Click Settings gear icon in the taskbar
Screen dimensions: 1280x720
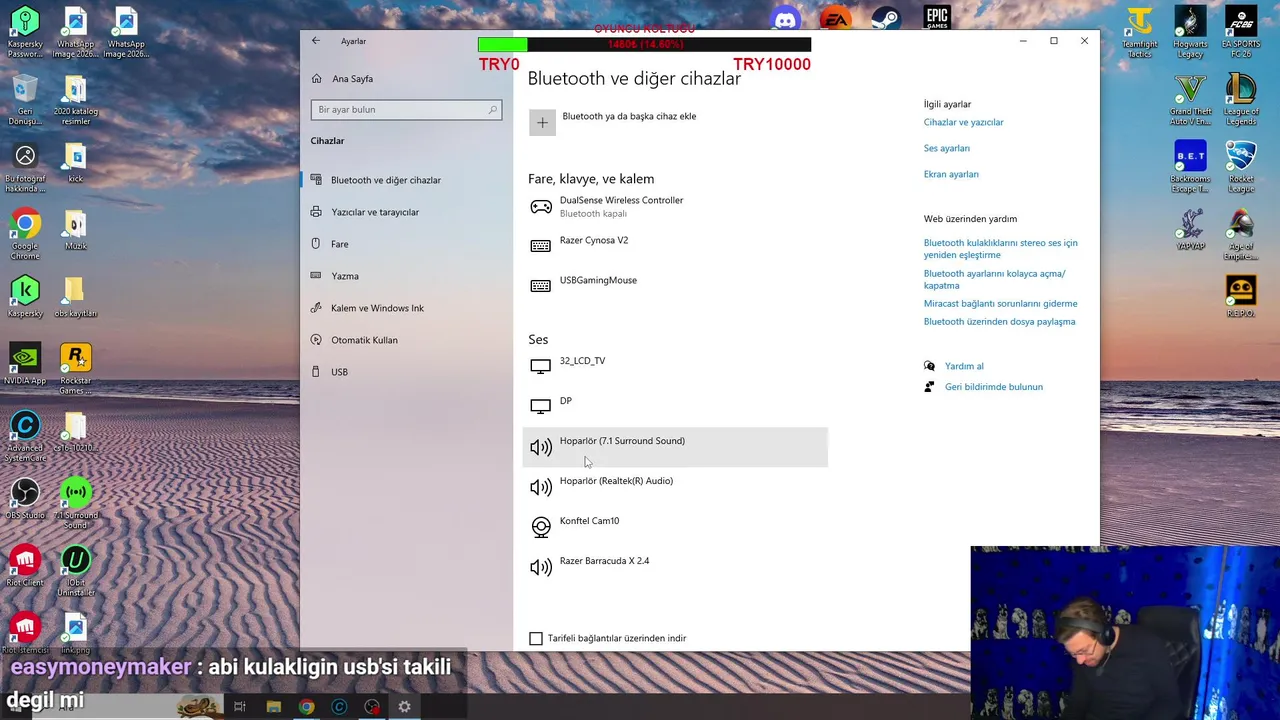[x=404, y=707]
